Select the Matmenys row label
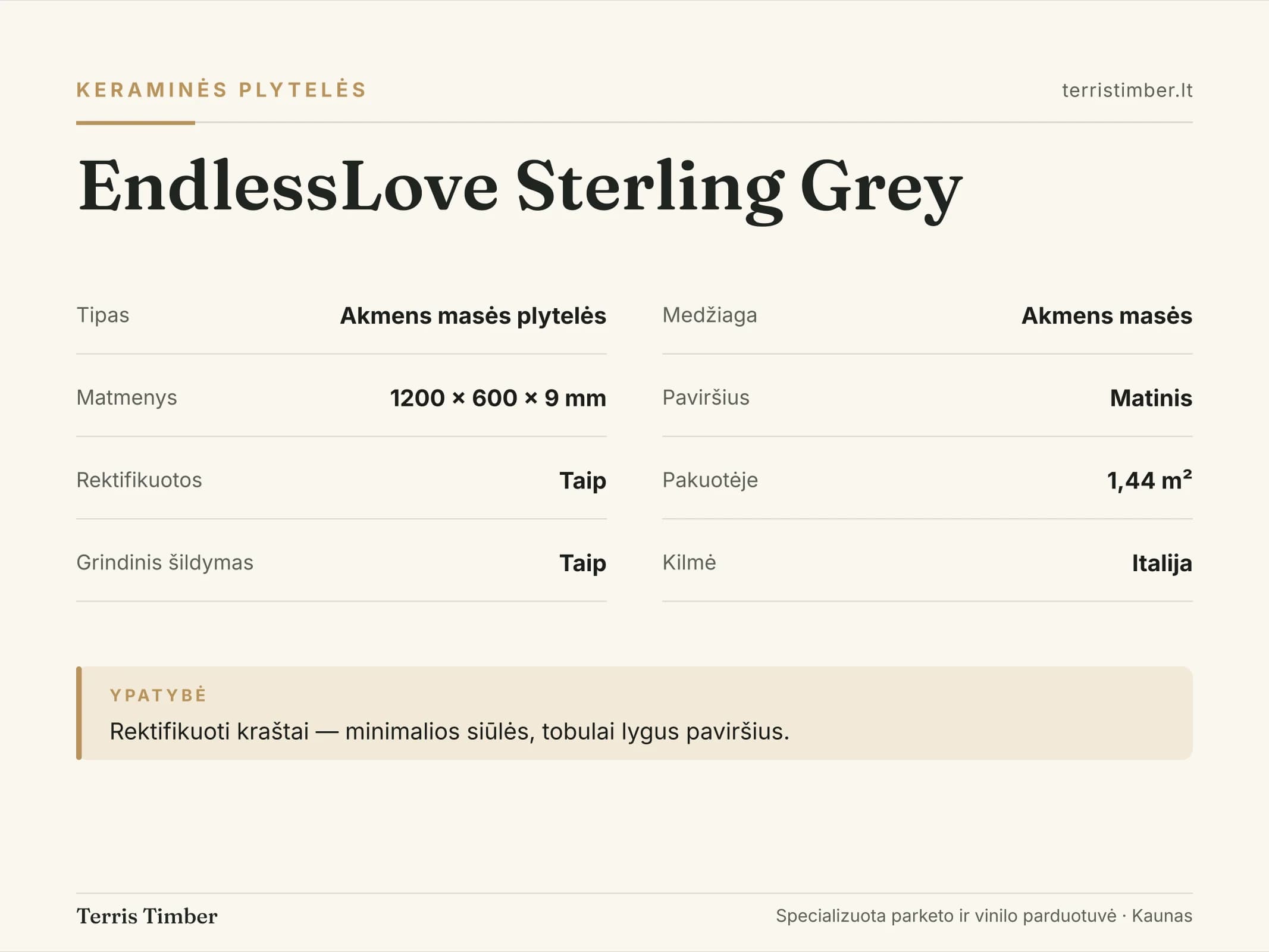This screenshot has width=1269, height=952. 127,397
